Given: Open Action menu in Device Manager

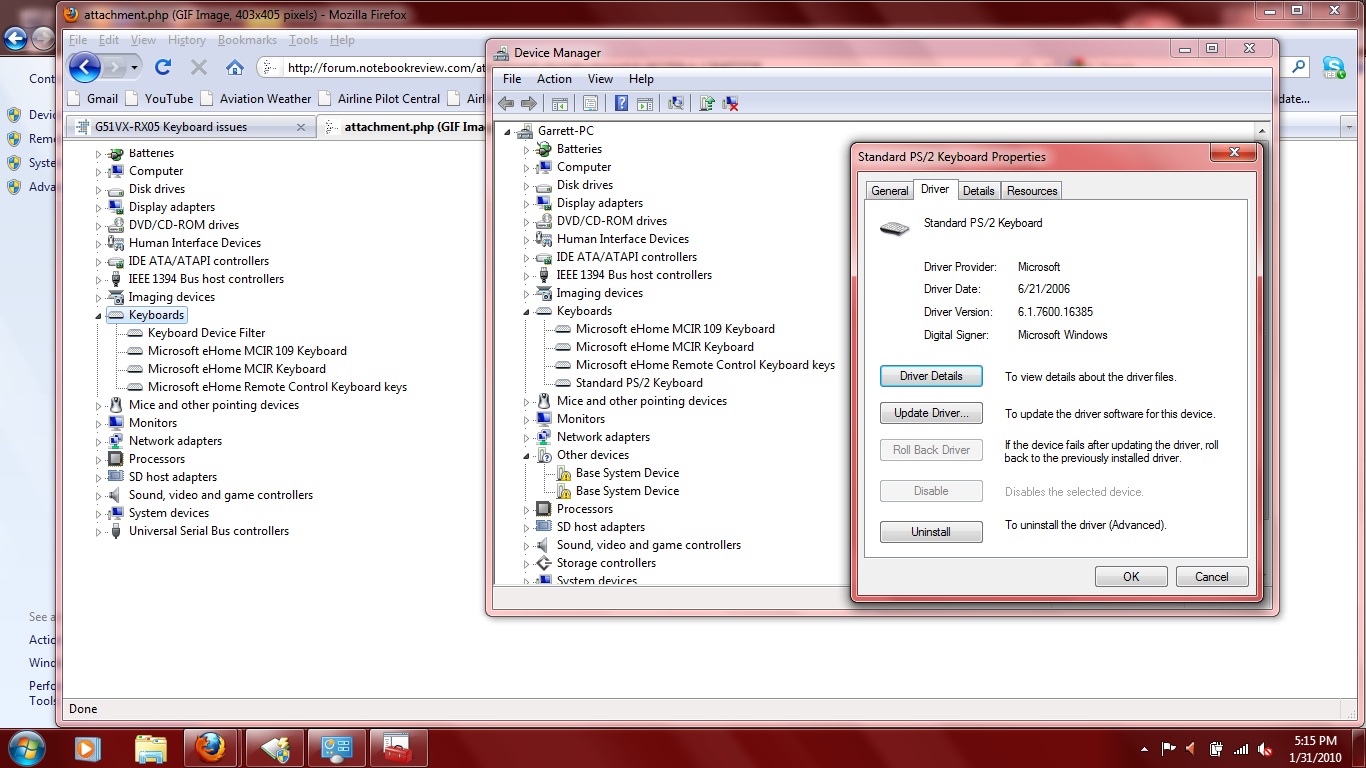Looking at the screenshot, I should pyautogui.click(x=554, y=79).
